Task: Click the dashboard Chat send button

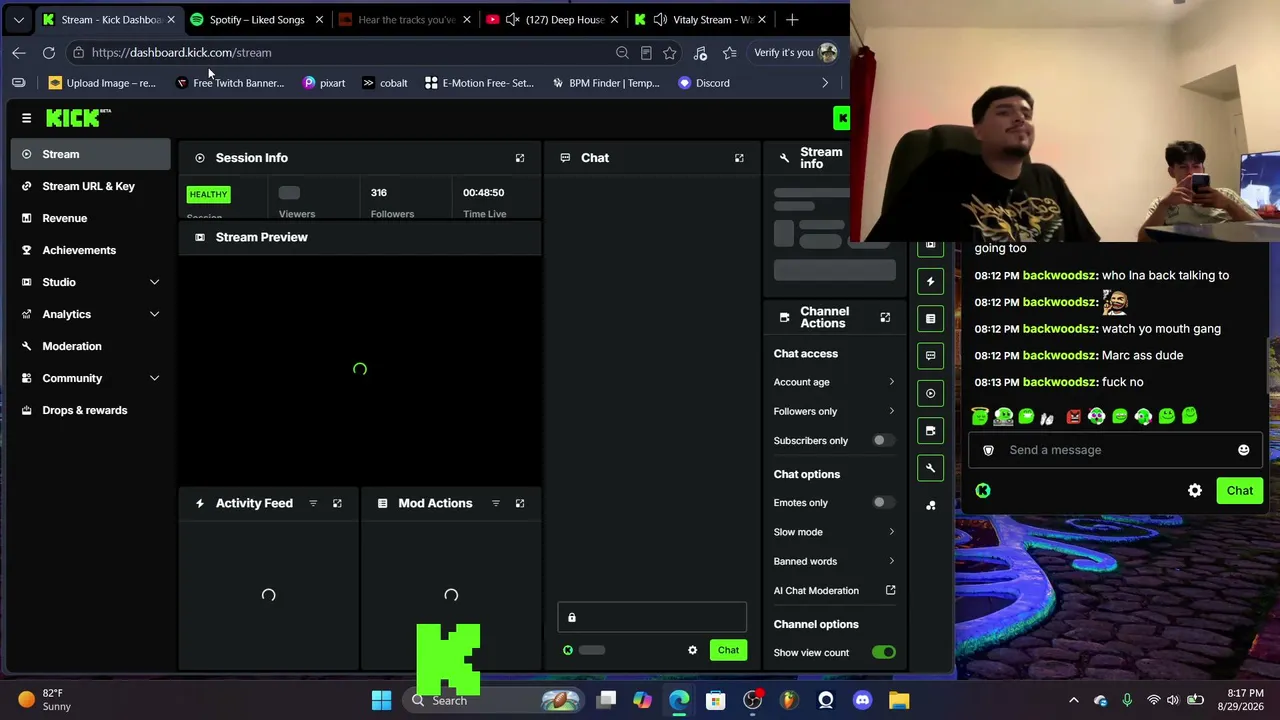Action: pos(728,650)
